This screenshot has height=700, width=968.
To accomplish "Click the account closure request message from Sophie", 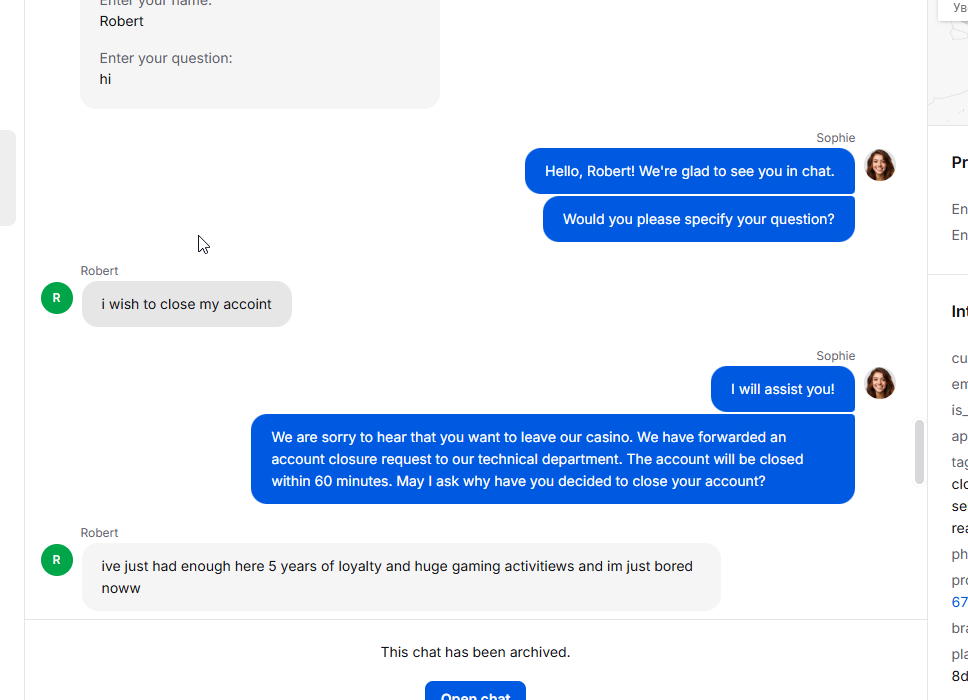I will 553,459.
